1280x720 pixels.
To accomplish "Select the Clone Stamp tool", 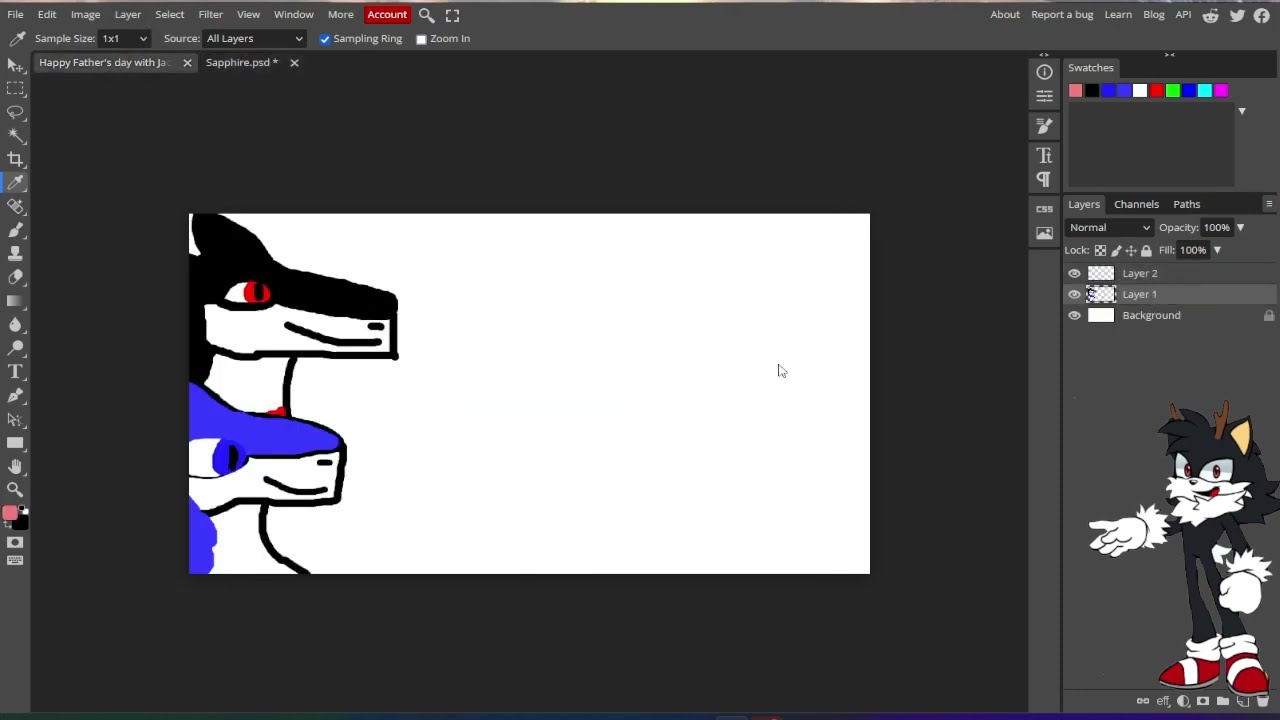I will (x=15, y=254).
